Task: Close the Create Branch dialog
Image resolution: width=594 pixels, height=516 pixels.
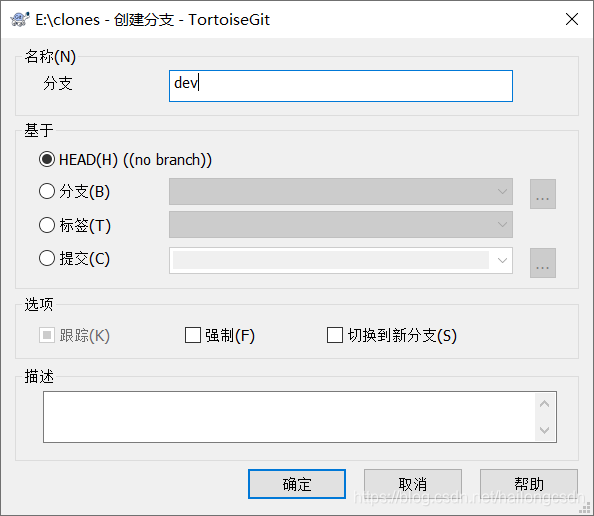Action: 572,19
